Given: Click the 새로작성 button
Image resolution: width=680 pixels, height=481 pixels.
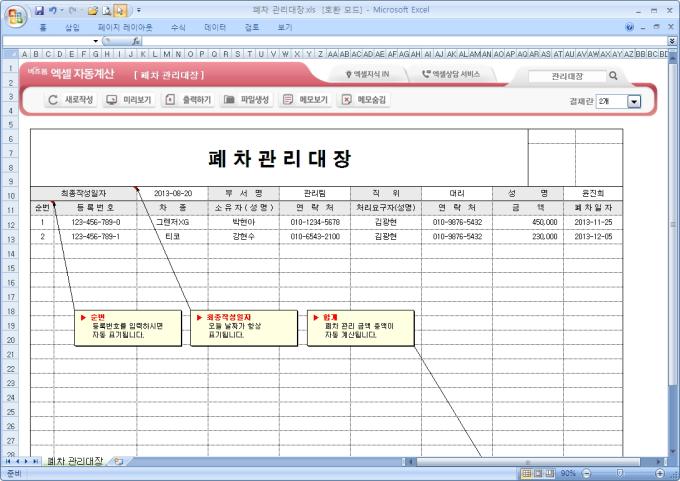Looking at the screenshot, I should (x=71, y=100).
